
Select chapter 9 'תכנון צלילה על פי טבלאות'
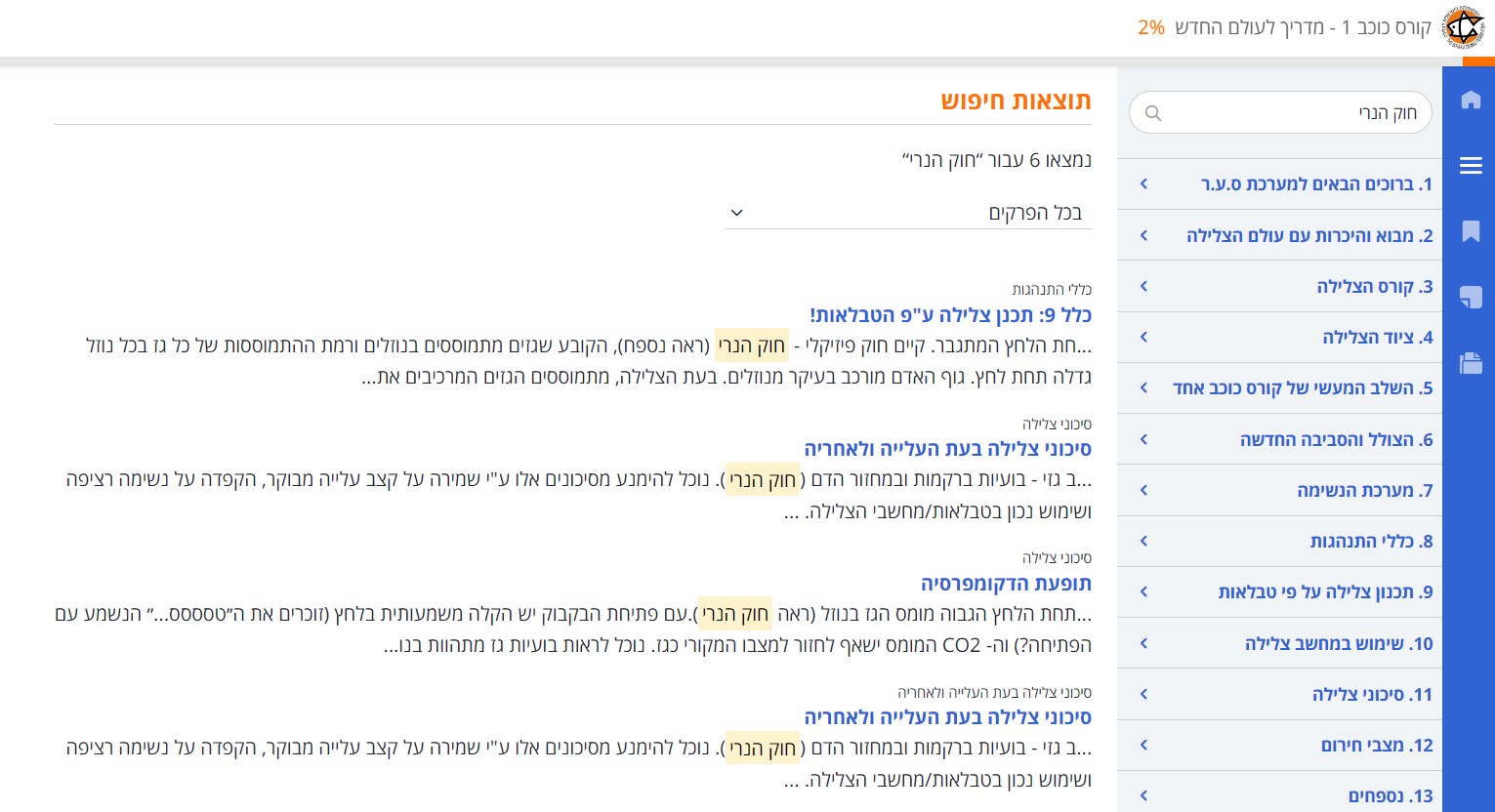(1325, 592)
